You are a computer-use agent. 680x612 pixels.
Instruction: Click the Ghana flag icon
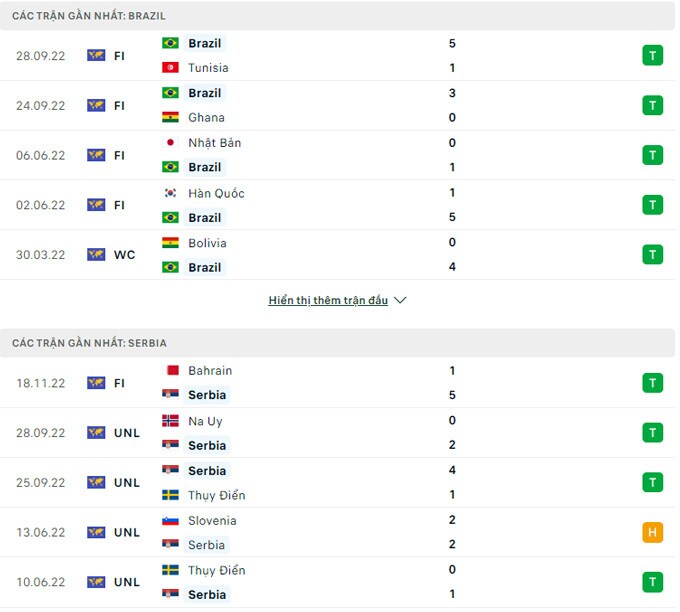tap(170, 117)
